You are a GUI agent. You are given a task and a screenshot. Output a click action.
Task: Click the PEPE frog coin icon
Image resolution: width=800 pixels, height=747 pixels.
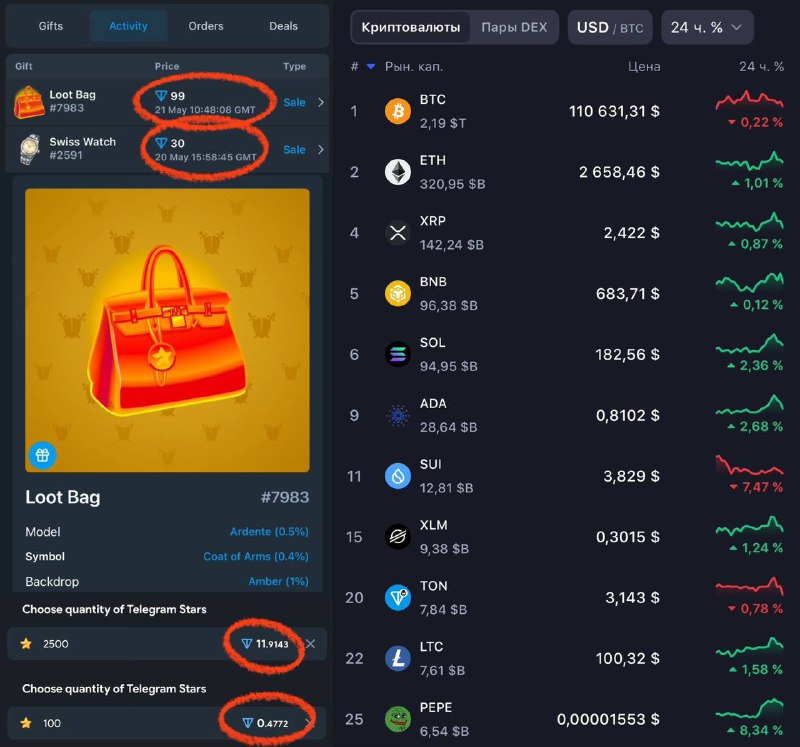[397, 719]
